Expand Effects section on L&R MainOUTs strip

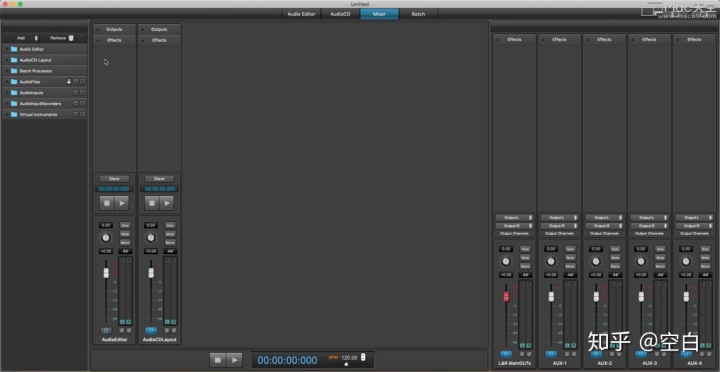(498, 39)
